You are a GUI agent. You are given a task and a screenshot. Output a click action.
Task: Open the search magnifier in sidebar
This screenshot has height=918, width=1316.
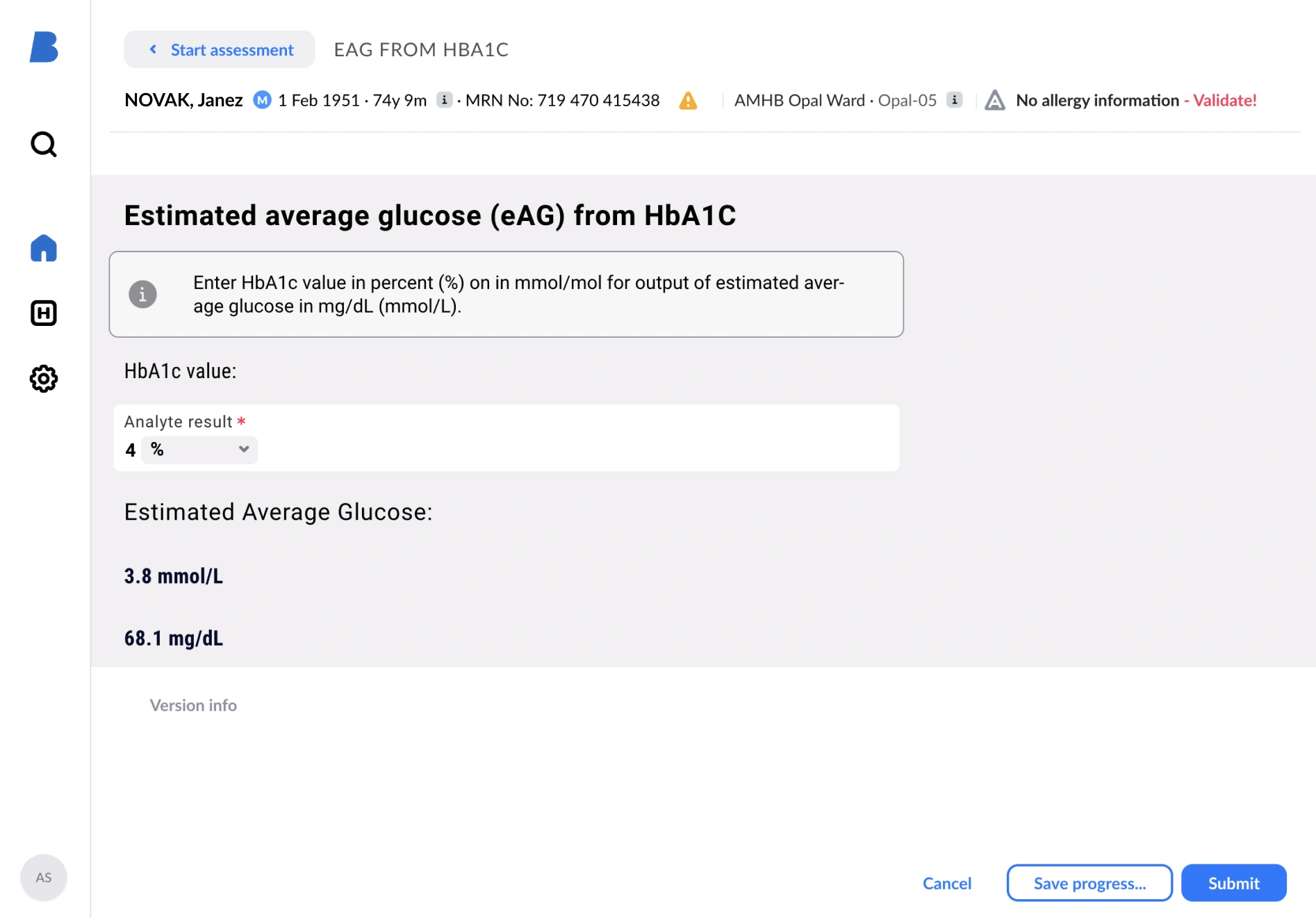[x=44, y=145]
